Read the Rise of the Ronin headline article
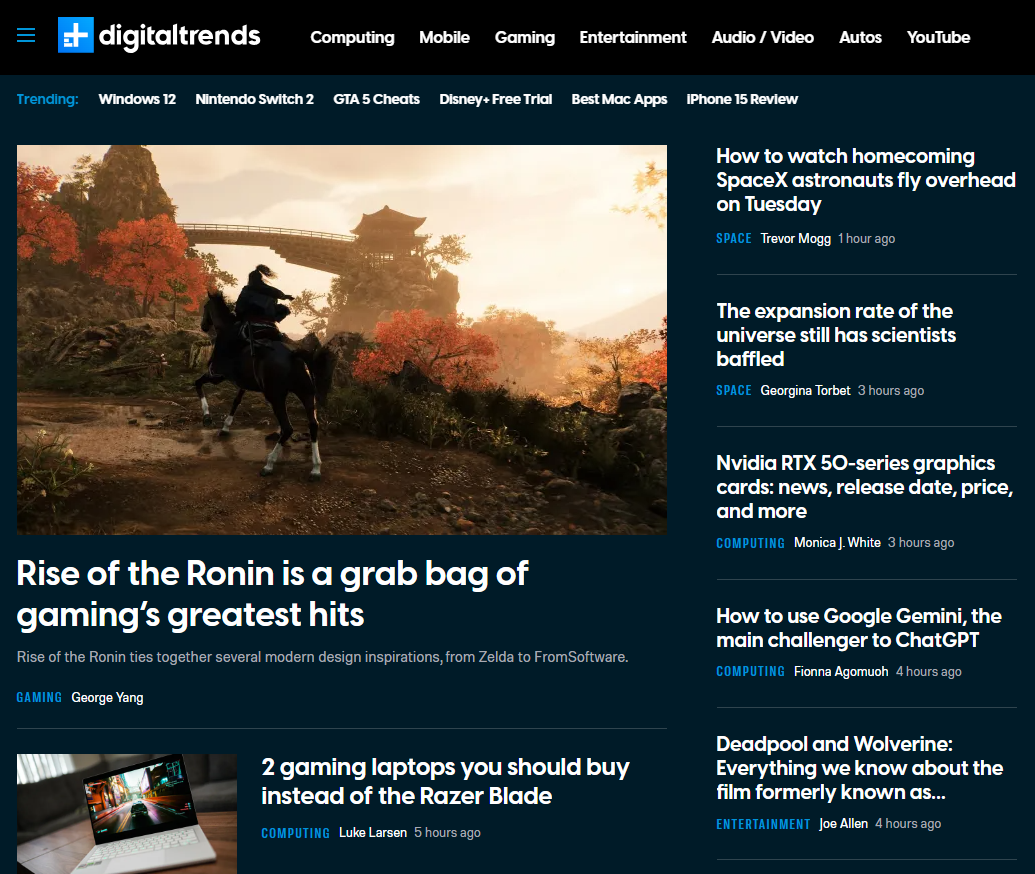1035x874 pixels. point(272,593)
